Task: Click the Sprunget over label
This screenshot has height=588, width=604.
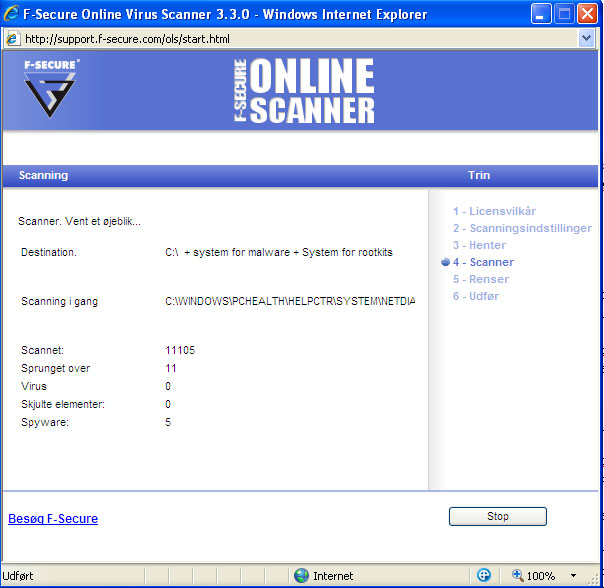Action: click(56, 368)
